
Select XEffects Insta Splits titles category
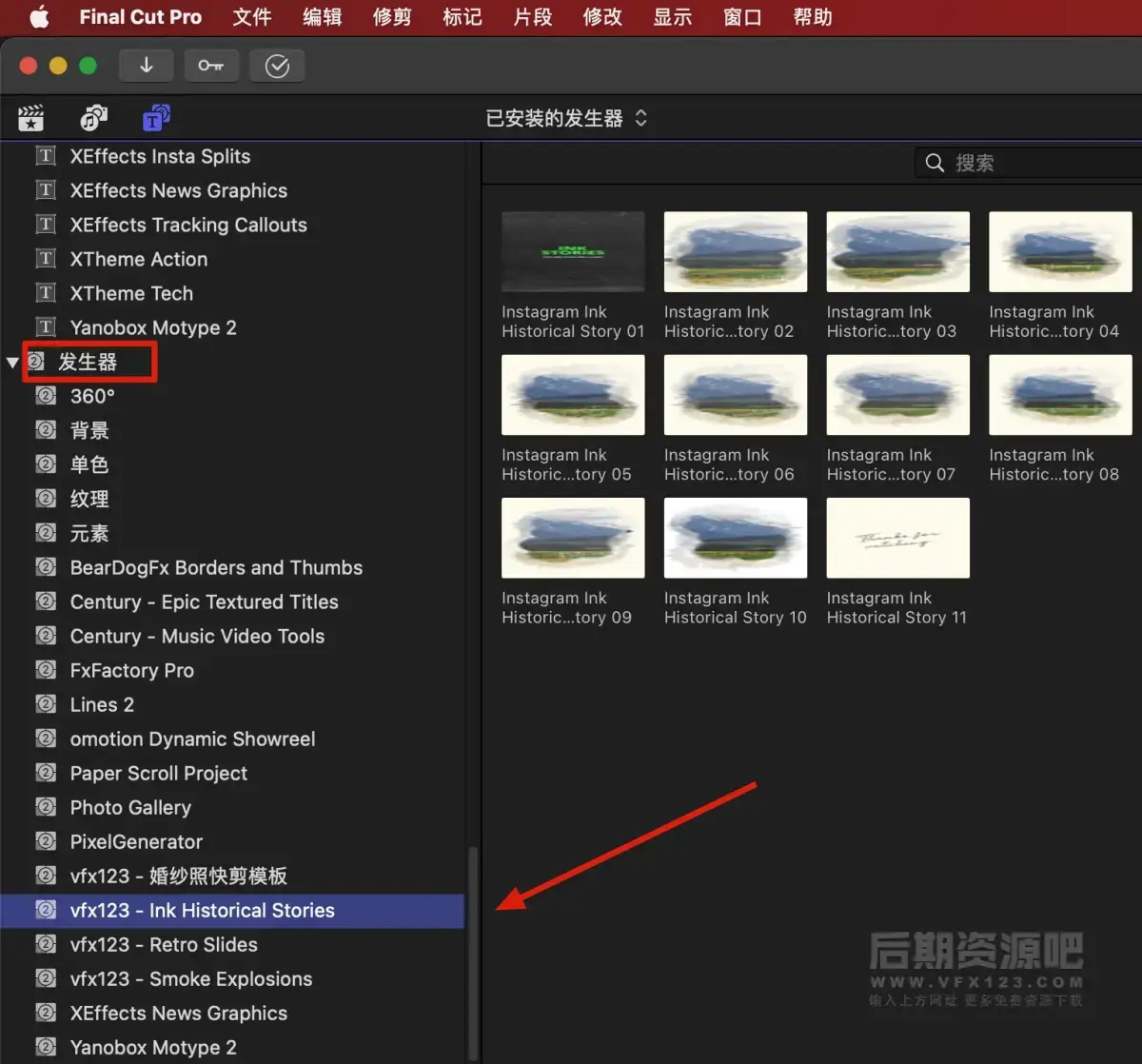tap(232, 156)
